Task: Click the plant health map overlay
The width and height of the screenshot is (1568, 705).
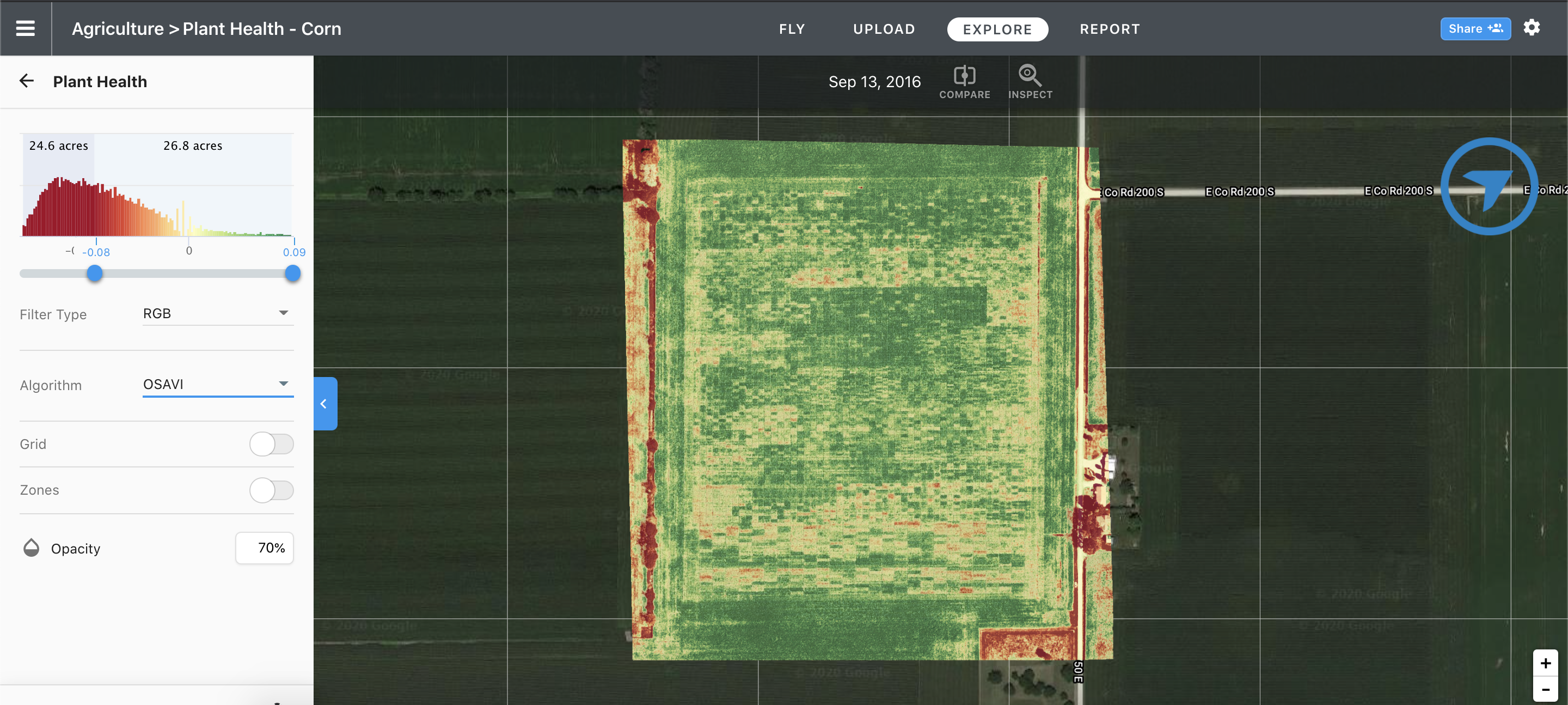Action: coord(868,400)
